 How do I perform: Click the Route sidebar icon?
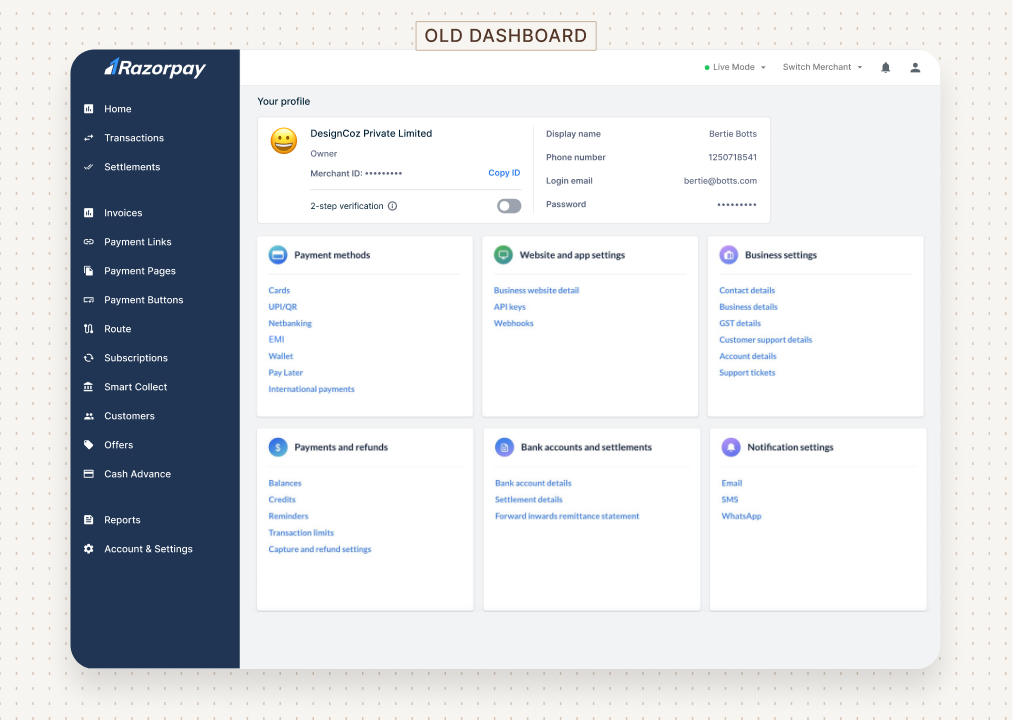89,329
